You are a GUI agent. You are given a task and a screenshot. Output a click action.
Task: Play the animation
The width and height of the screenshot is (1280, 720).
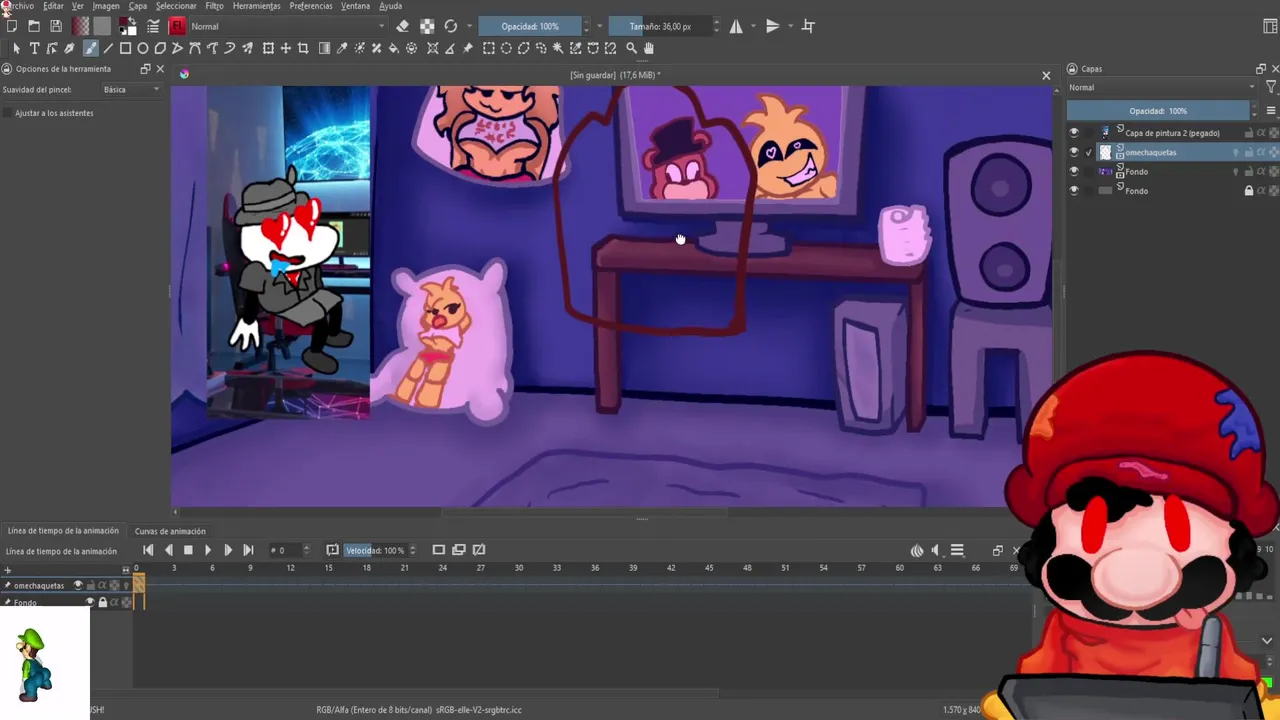pyautogui.click(x=207, y=550)
